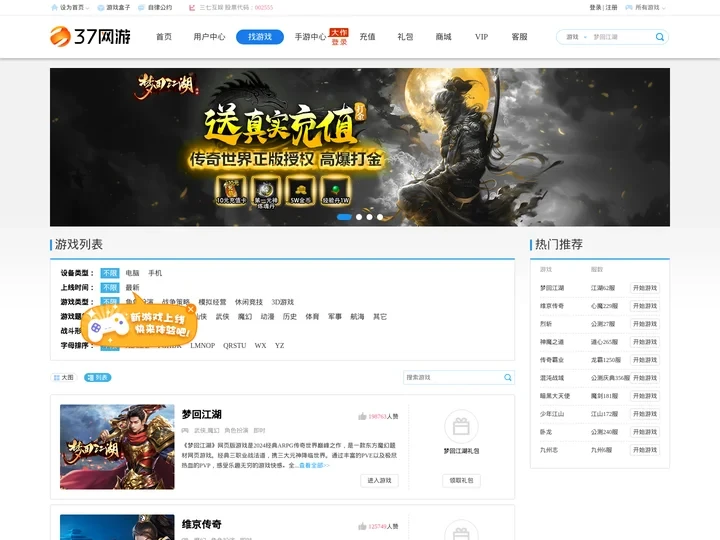
Task: Select first banner carousel indicator
Action: click(x=344, y=217)
